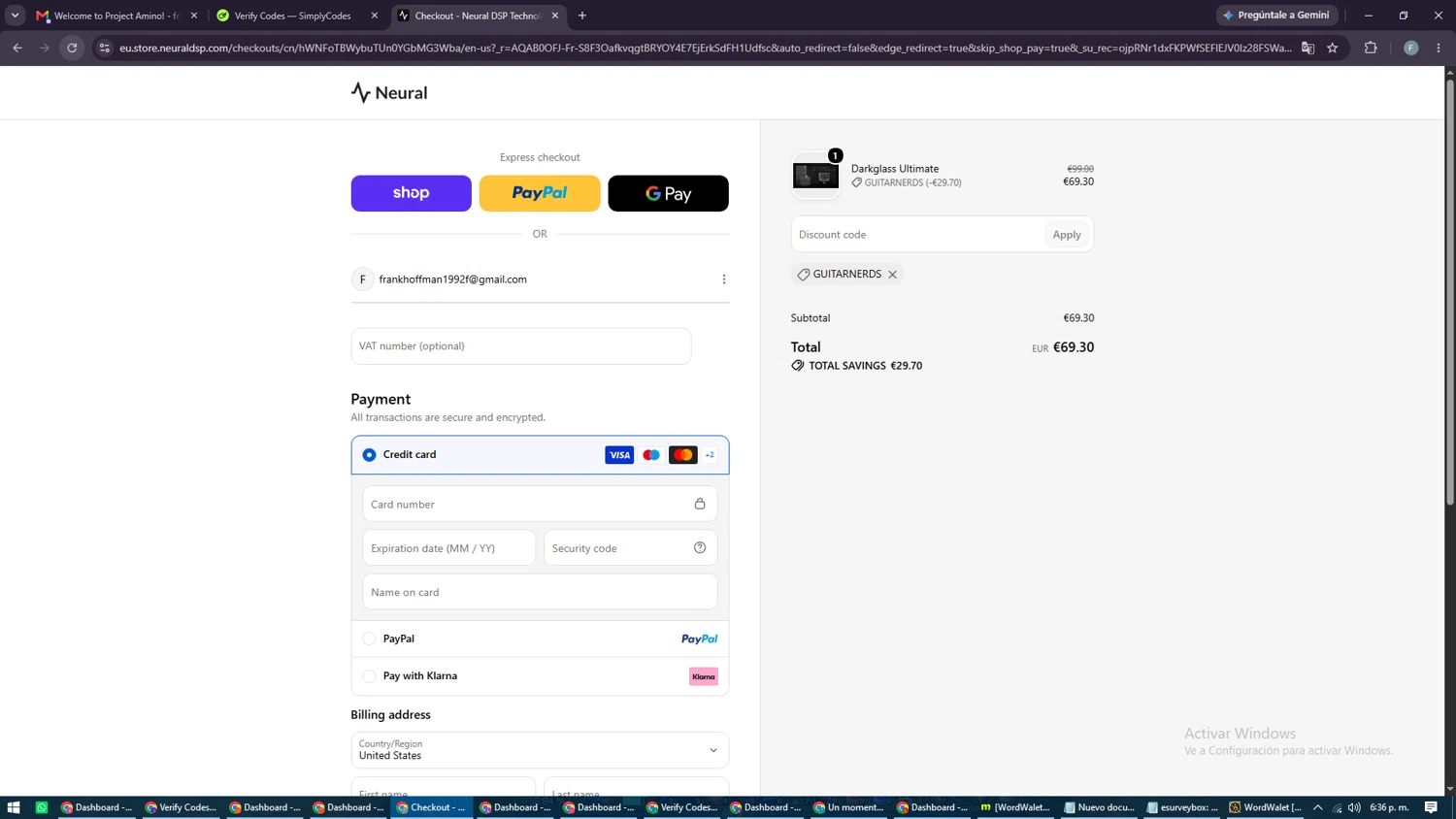Open WhatsApp from the taskbar

point(42,807)
